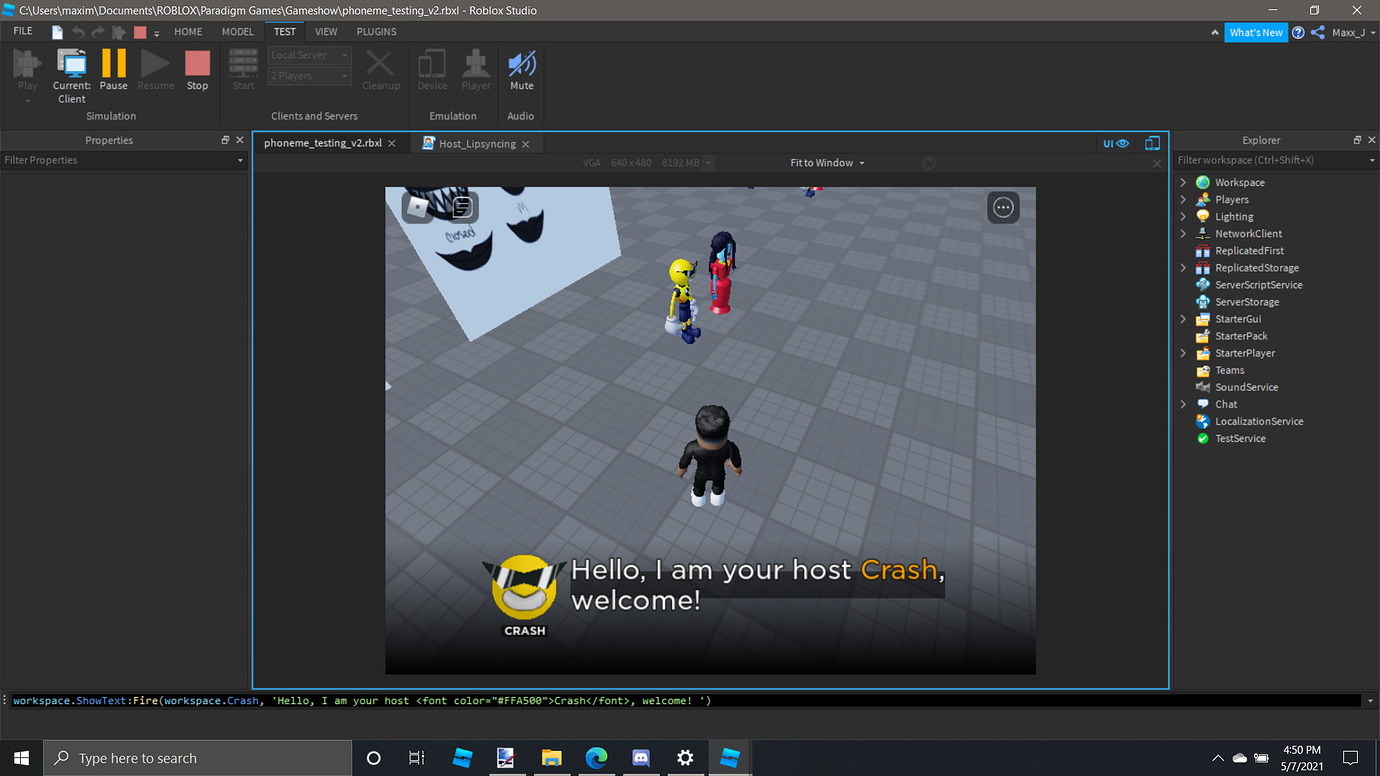This screenshot has width=1380, height=776.
Task: Click the Filter workspace search field
Action: [1274, 160]
